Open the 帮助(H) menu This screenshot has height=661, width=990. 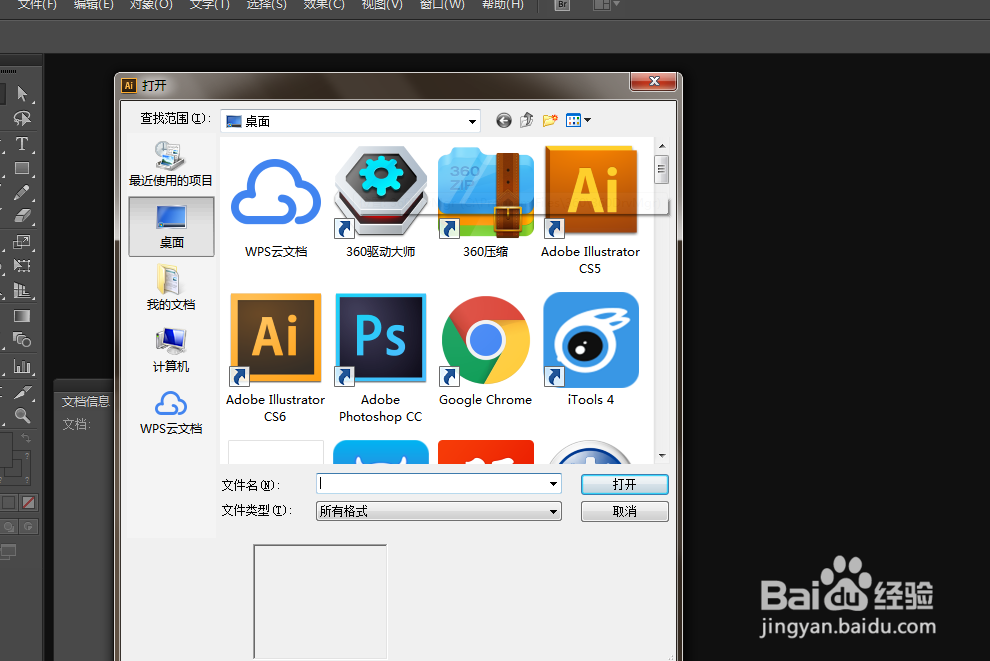(503, 5)
